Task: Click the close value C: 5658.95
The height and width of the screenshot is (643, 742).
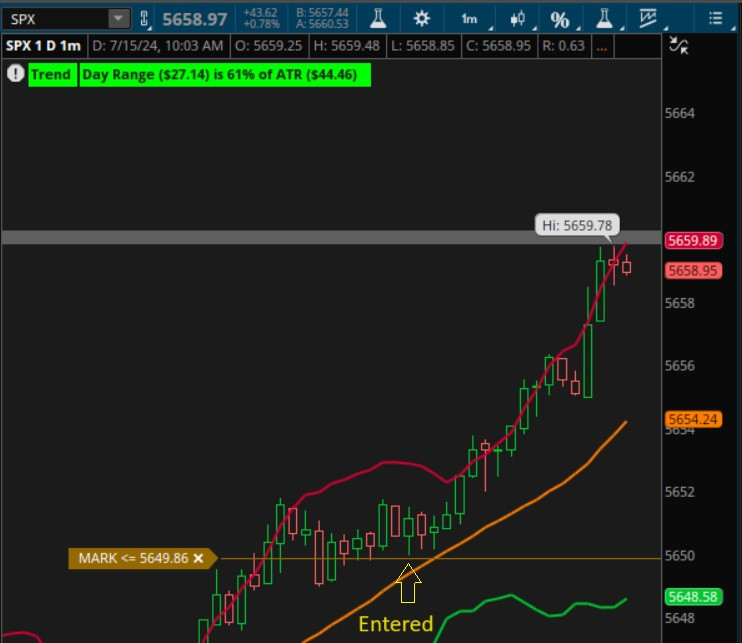Action: (498, 46)
